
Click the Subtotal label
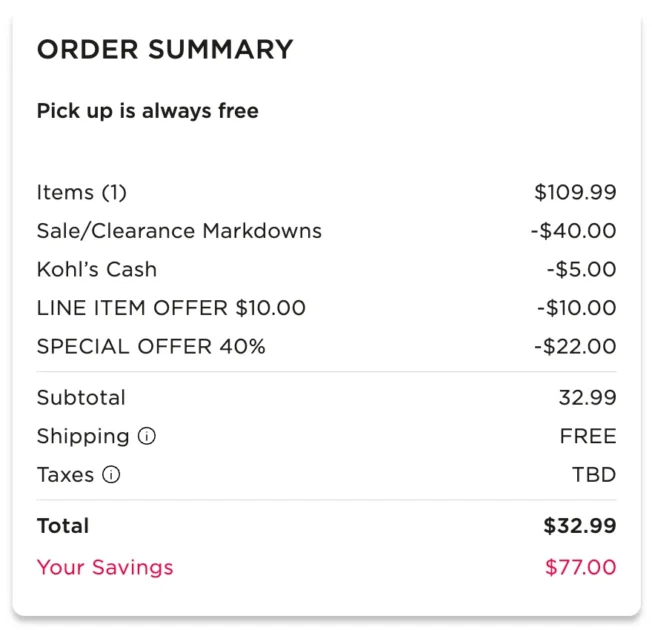(81, 398)
